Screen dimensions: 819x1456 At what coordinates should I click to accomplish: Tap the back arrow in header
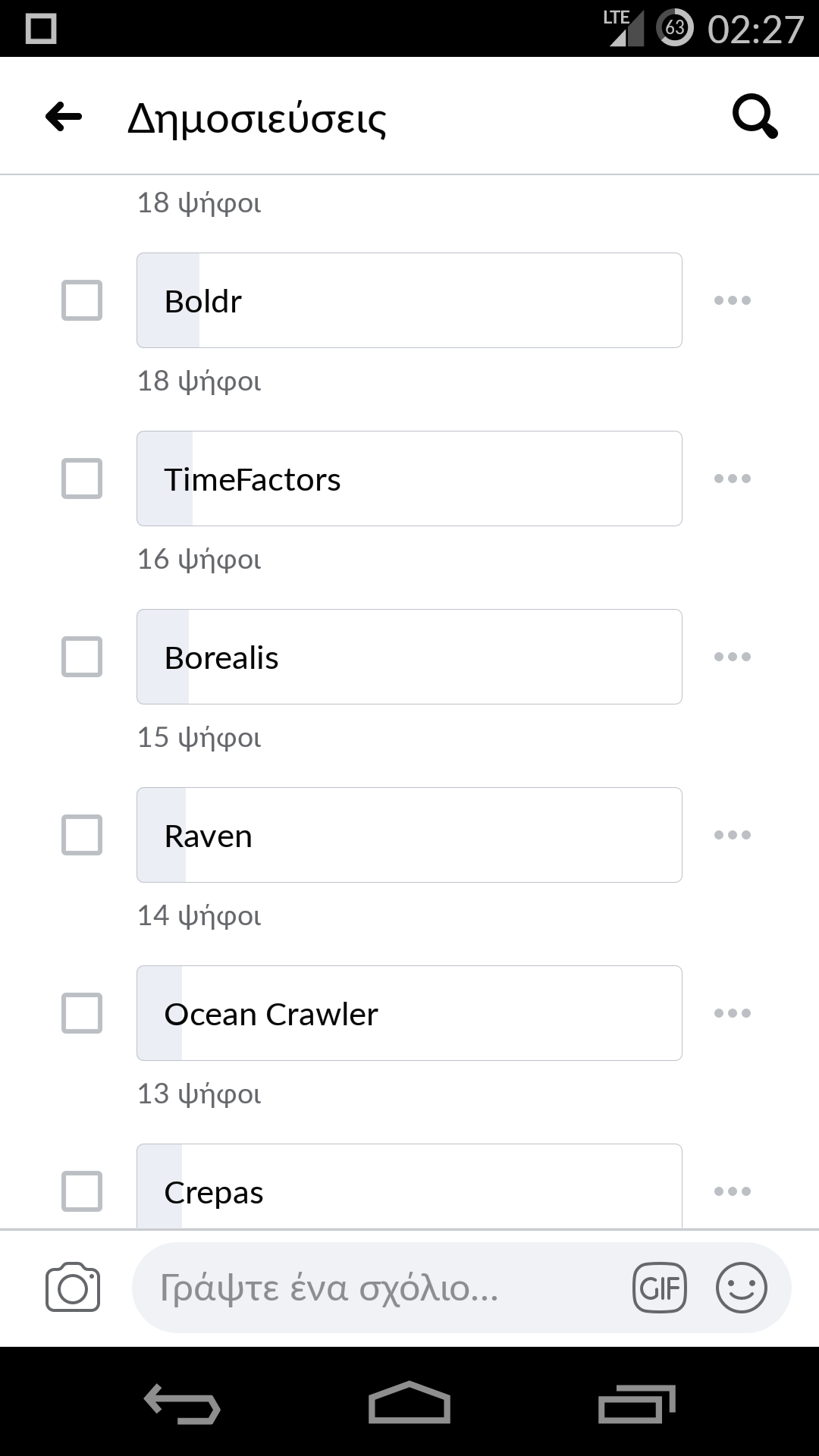pyautogui.click(x=64, y=117)
